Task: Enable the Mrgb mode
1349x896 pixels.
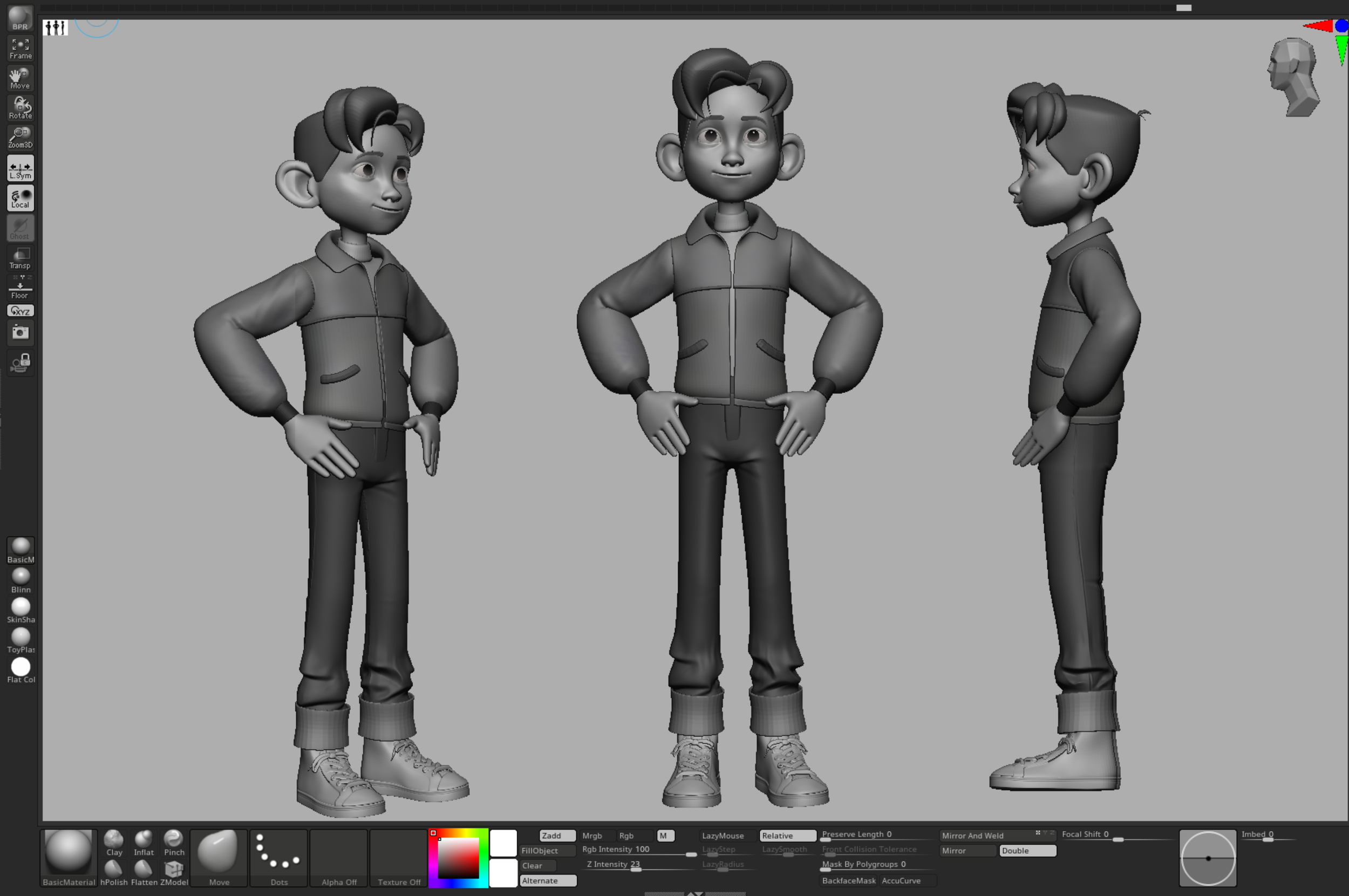Action: click(x=597, y=836)
